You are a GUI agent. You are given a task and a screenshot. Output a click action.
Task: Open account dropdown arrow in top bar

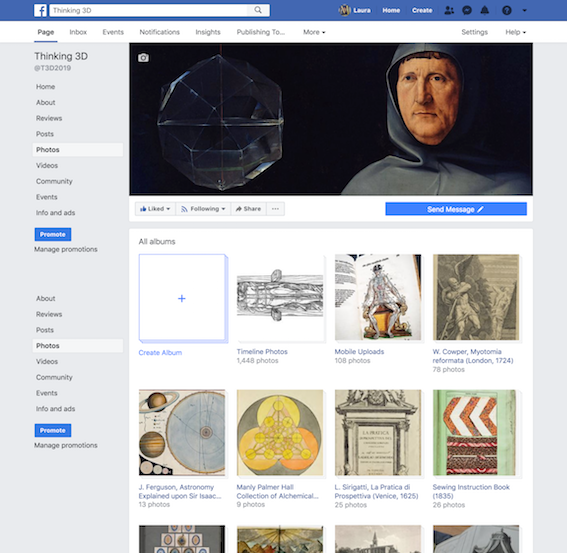coord(524,10)
